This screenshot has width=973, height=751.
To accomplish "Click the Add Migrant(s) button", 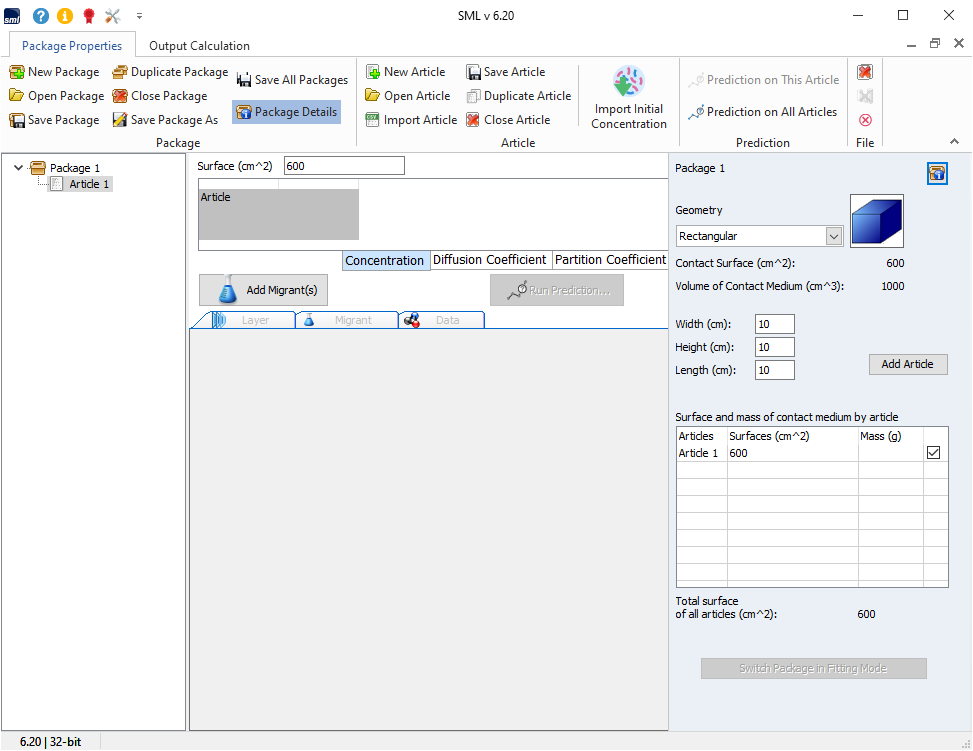I will coord(264,290).
